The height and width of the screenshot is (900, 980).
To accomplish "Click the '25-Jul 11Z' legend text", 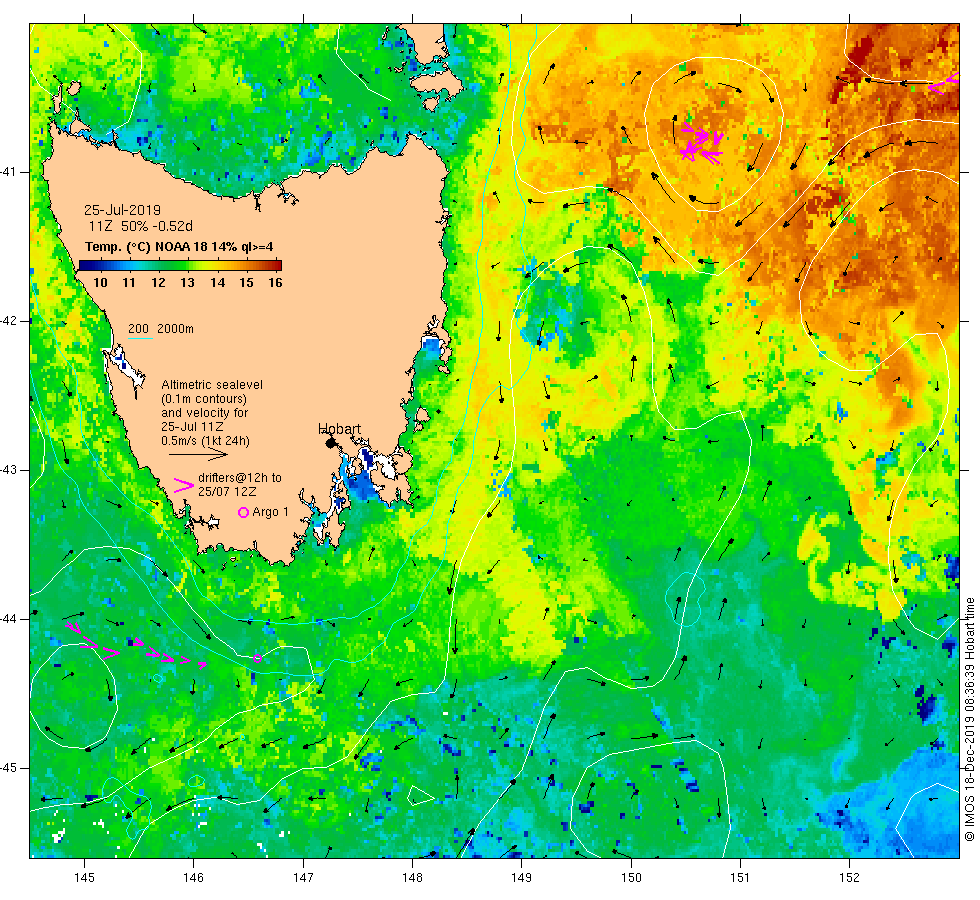I will tap(192, 427).
